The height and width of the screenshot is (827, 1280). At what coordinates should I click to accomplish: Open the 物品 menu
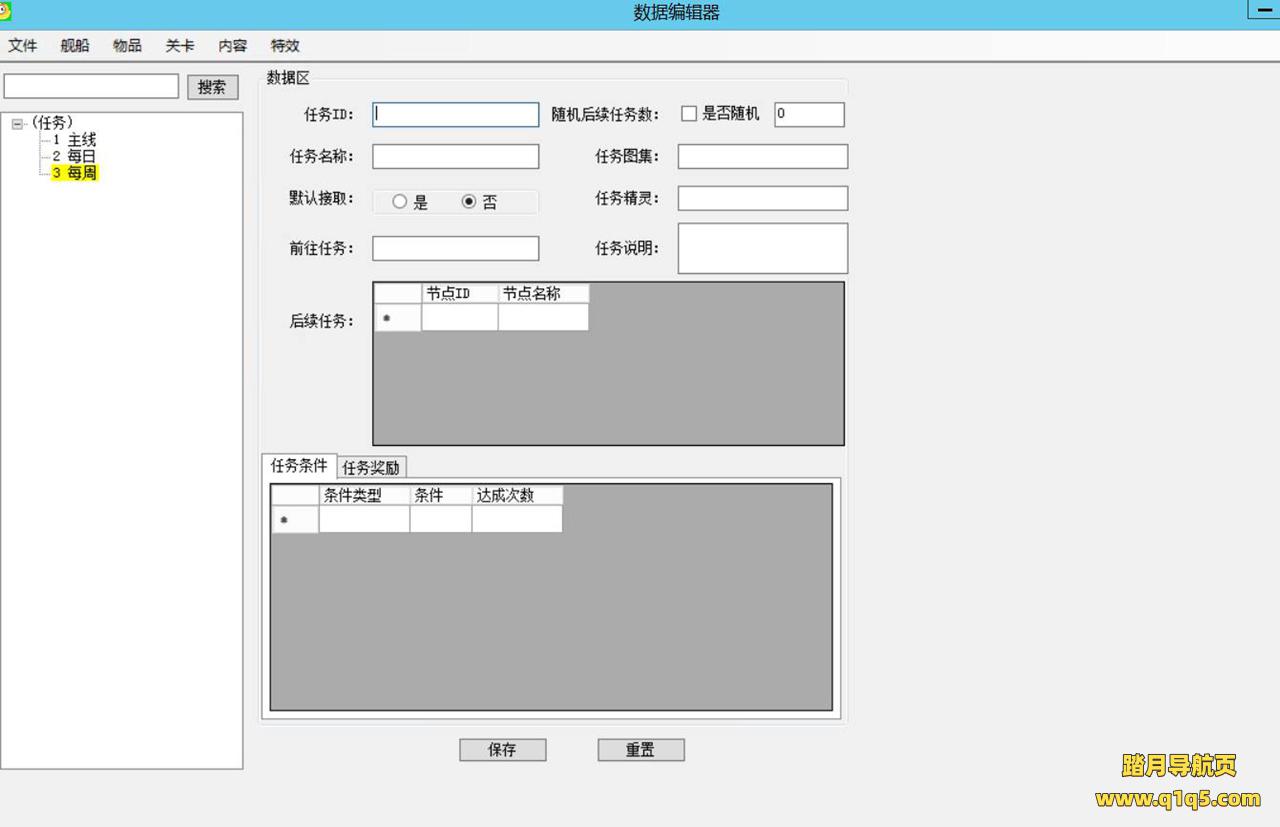(x=127, y=46)
